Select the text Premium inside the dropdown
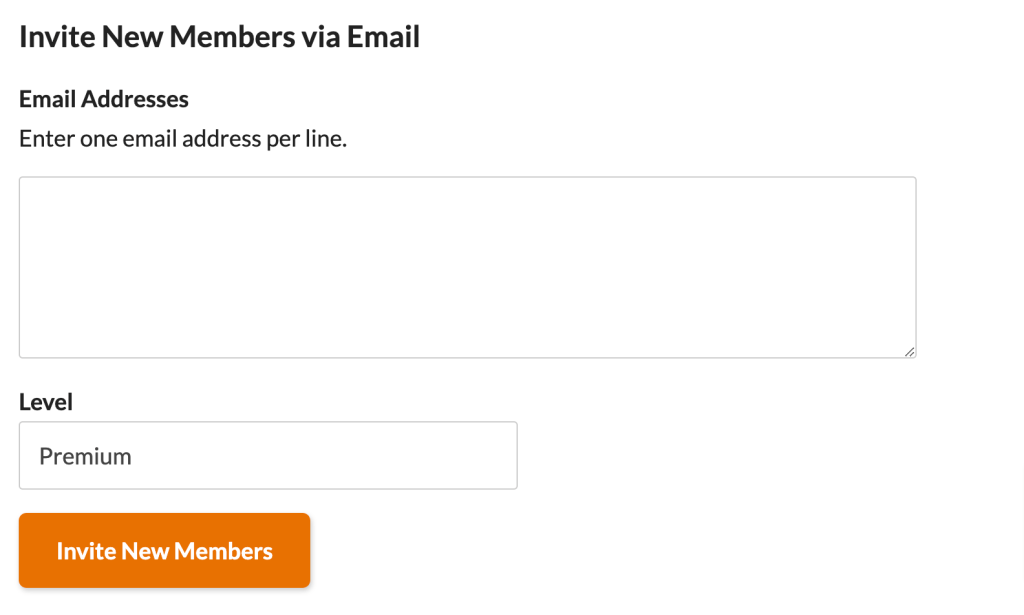The height and width of the screenshot is (615, 1024). tap(84, 455)
